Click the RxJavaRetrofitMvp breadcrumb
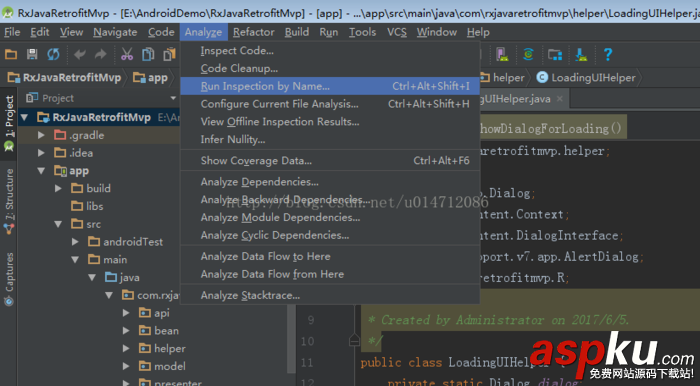The height and width of the screenshot is (386, 700). (65, 78)
